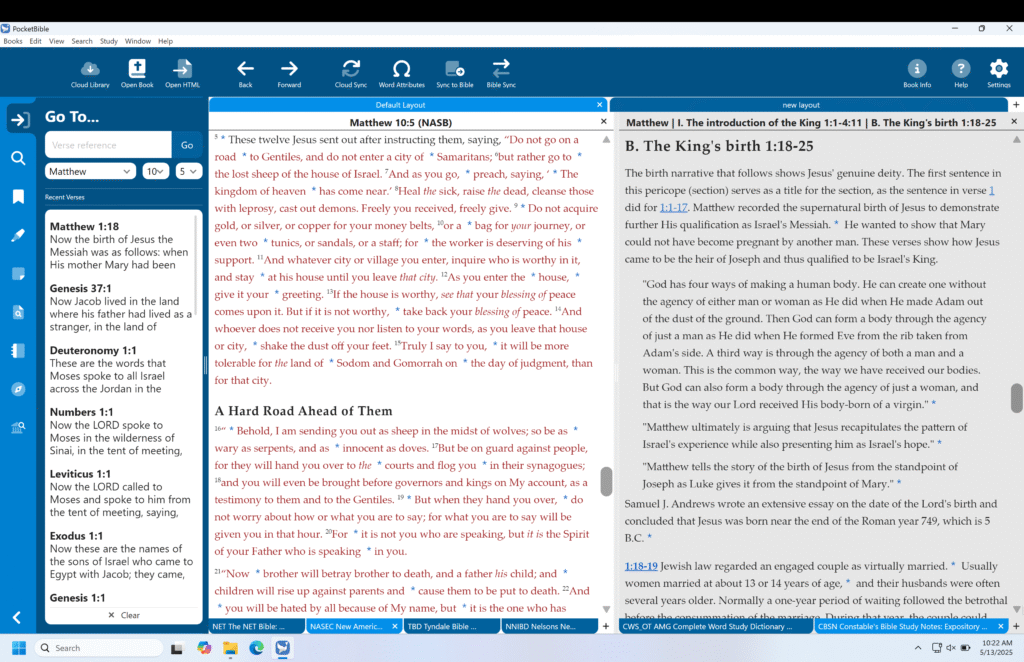Select recent verse Deuteronomy 1:1

coord(120,370)
